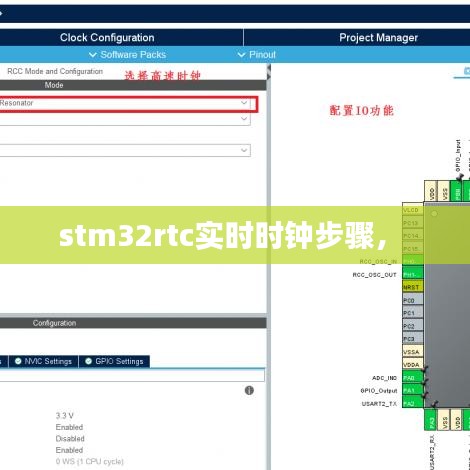Expand the Pinout menu
Image resolution: width=470 pixels, height=470 pixels.
click(x=257, y=55)
